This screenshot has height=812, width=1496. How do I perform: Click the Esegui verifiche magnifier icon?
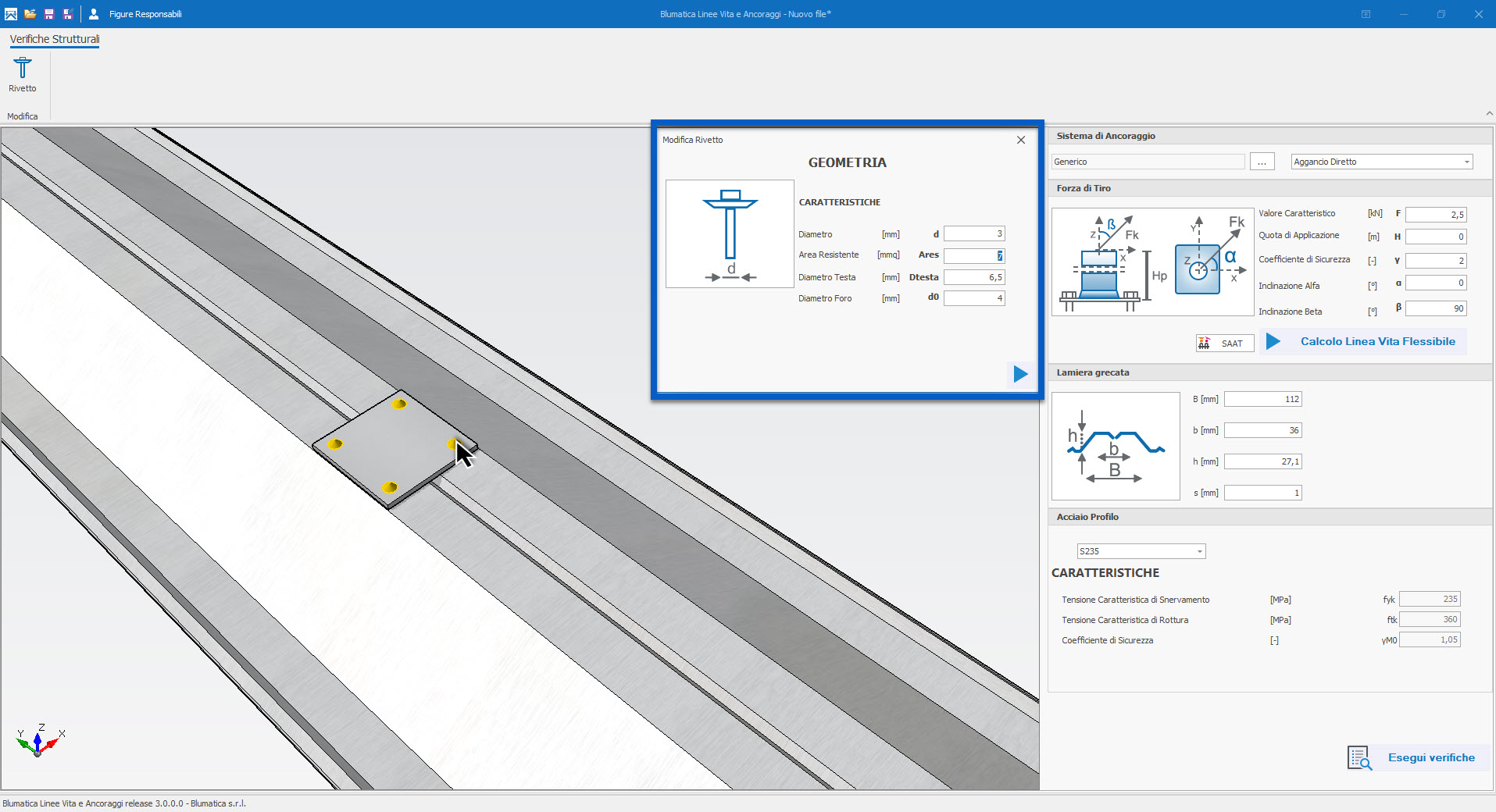[1359, 757]
